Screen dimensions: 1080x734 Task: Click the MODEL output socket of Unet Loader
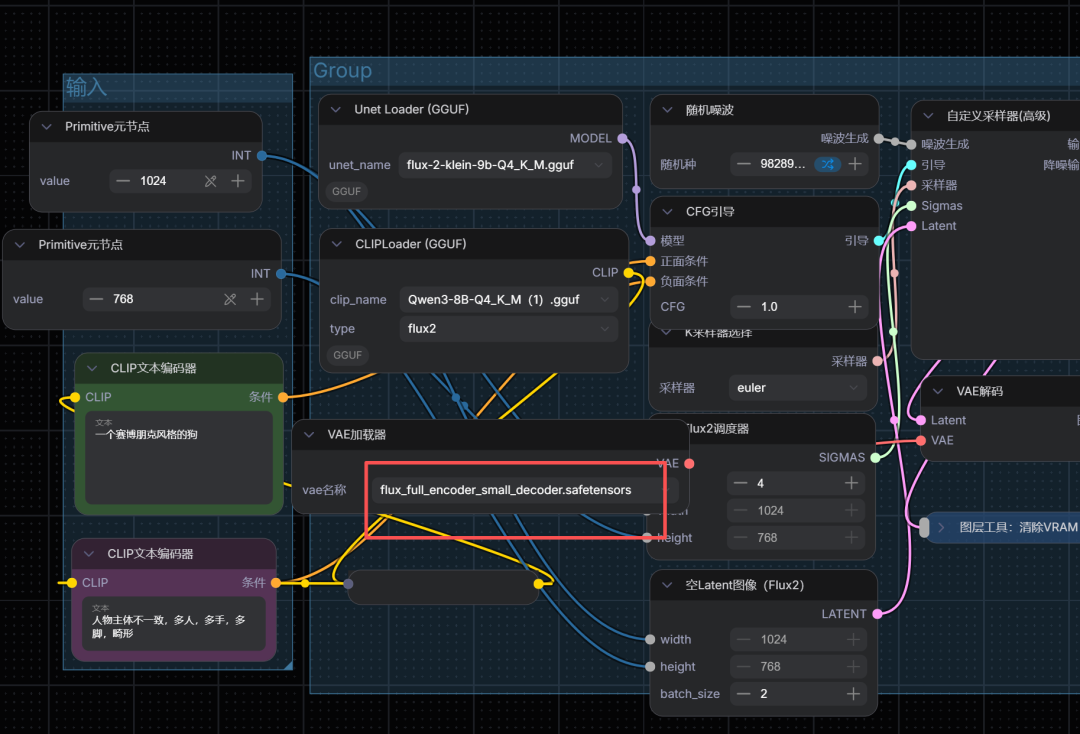[623, 138]
